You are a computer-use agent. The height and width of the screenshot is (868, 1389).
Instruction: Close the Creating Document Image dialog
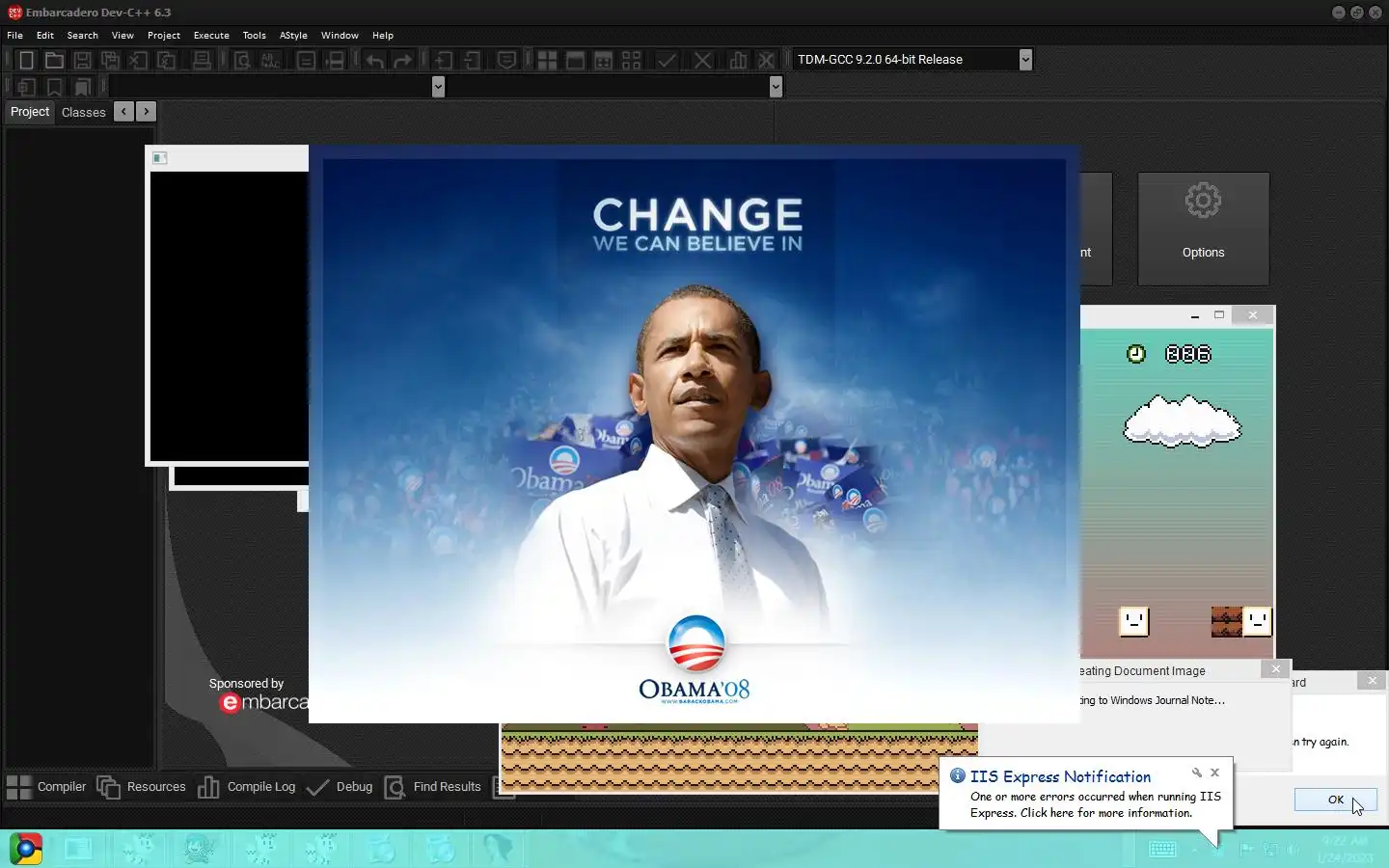(x=1276, y=669)
